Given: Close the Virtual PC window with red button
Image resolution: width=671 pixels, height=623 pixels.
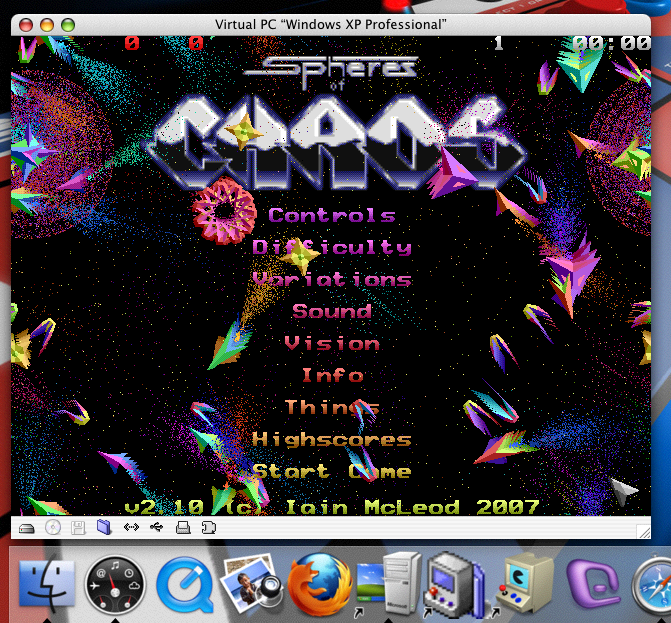Looking at the screenshot, I should click(x=26, y=25).
